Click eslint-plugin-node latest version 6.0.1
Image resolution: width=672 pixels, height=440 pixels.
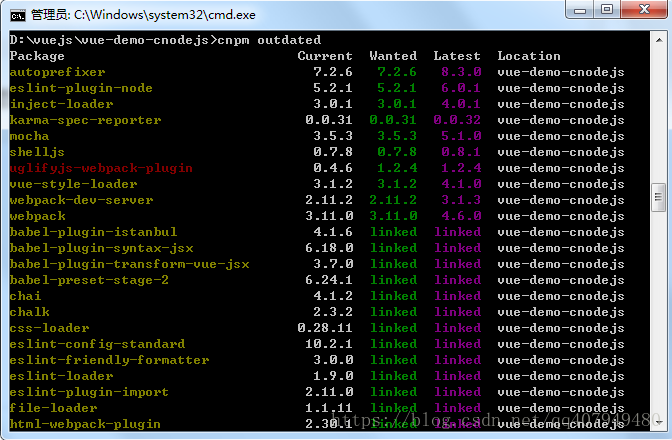click(x=461, y=88)
